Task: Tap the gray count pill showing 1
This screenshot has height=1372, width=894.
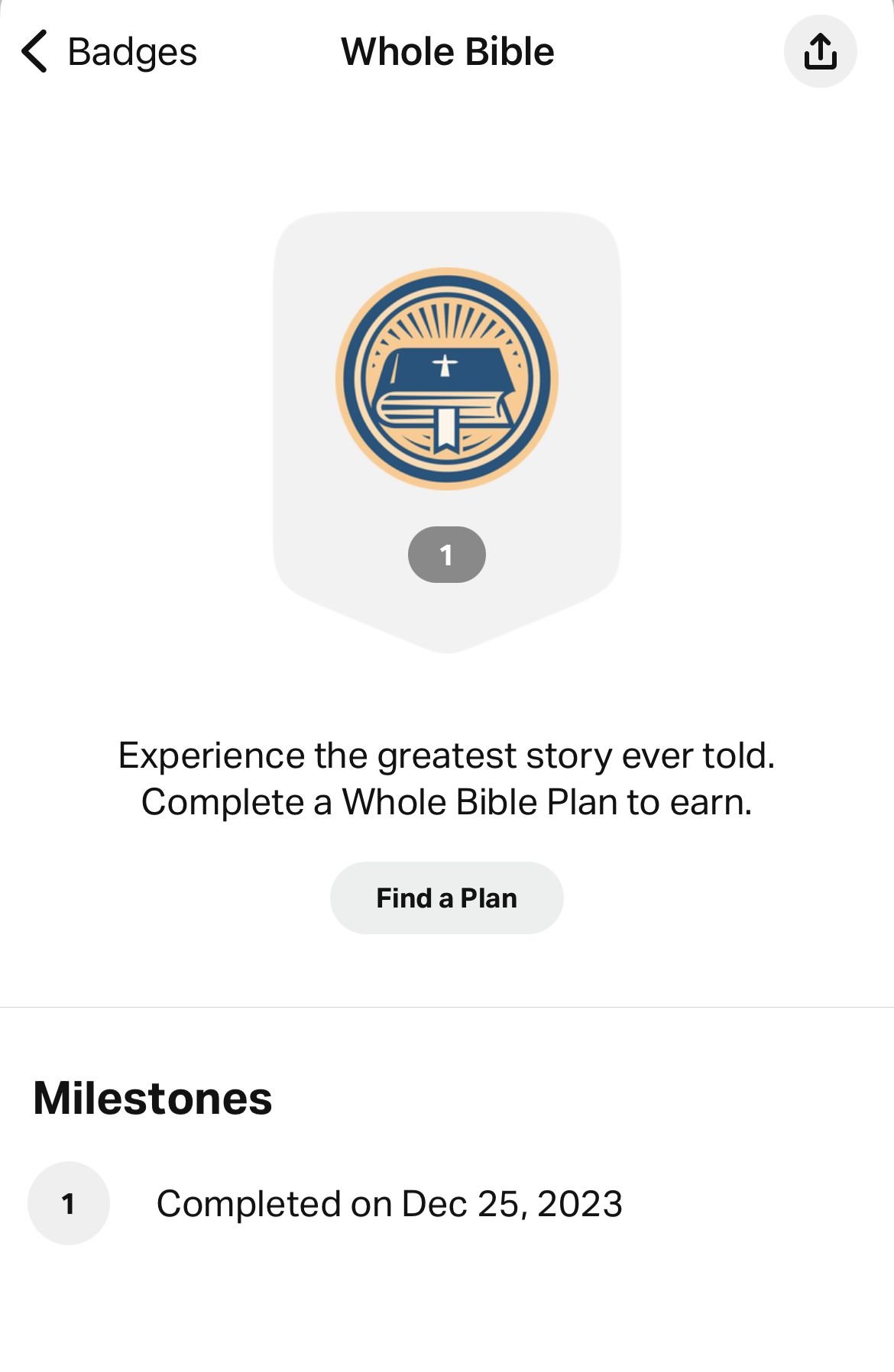Action: pyautogui.click(x=447, y=555)
